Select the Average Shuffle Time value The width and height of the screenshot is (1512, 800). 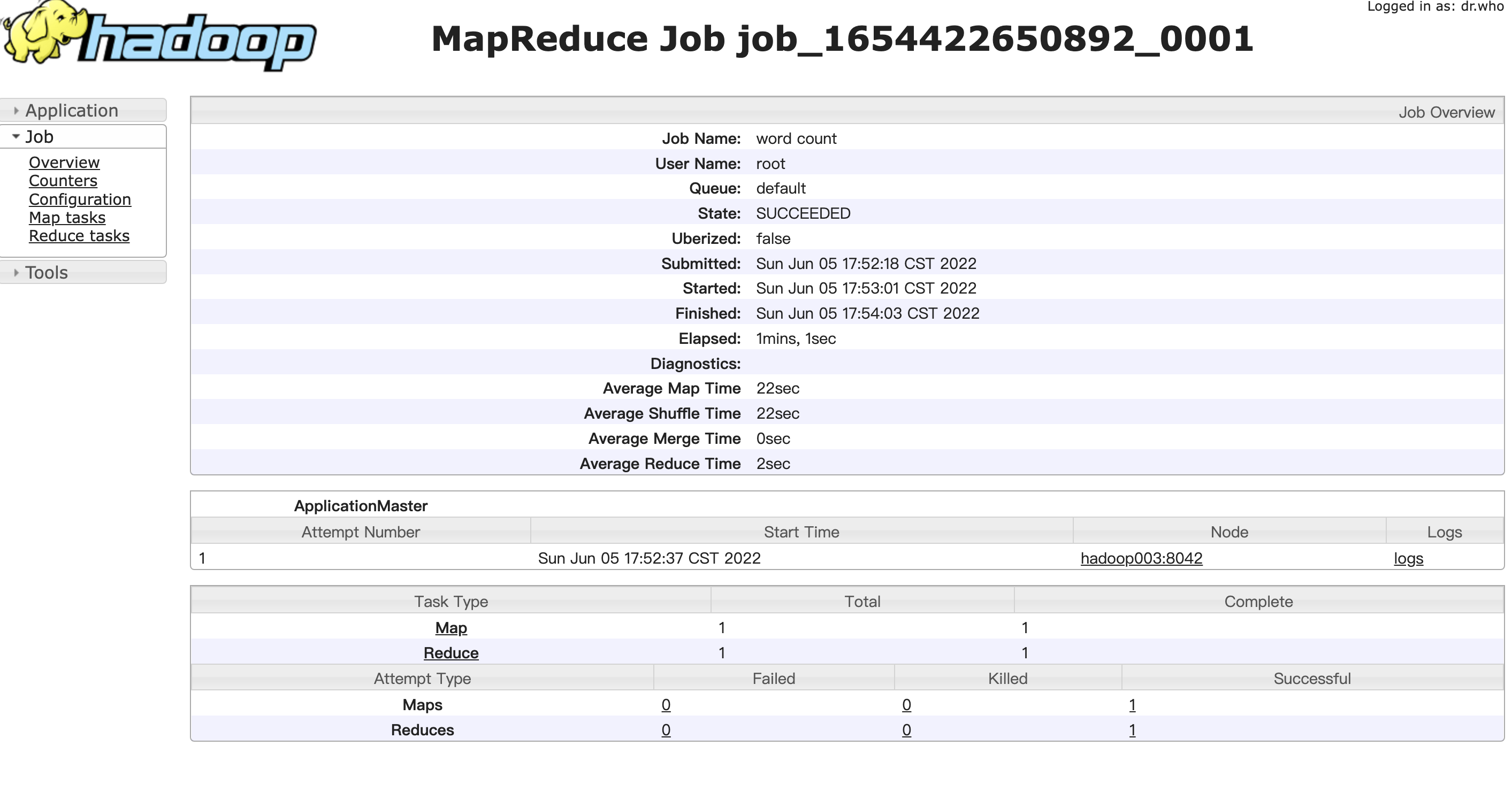click(x=778, y=413)
